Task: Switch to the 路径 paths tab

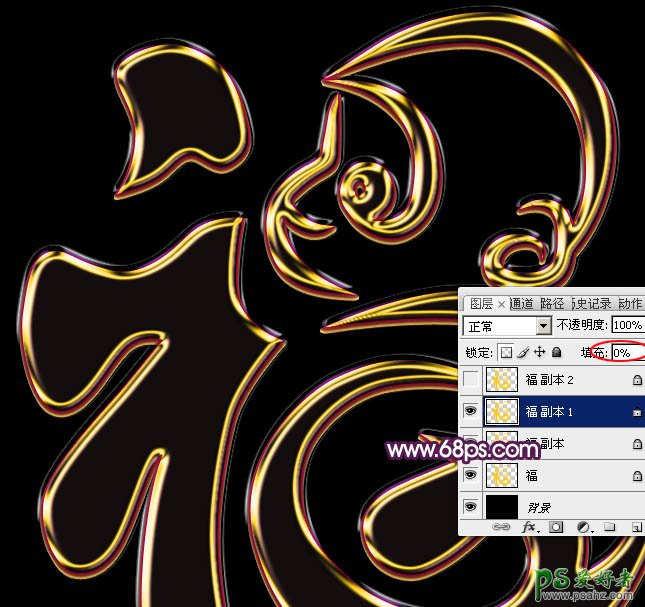Action: (552, 304)
